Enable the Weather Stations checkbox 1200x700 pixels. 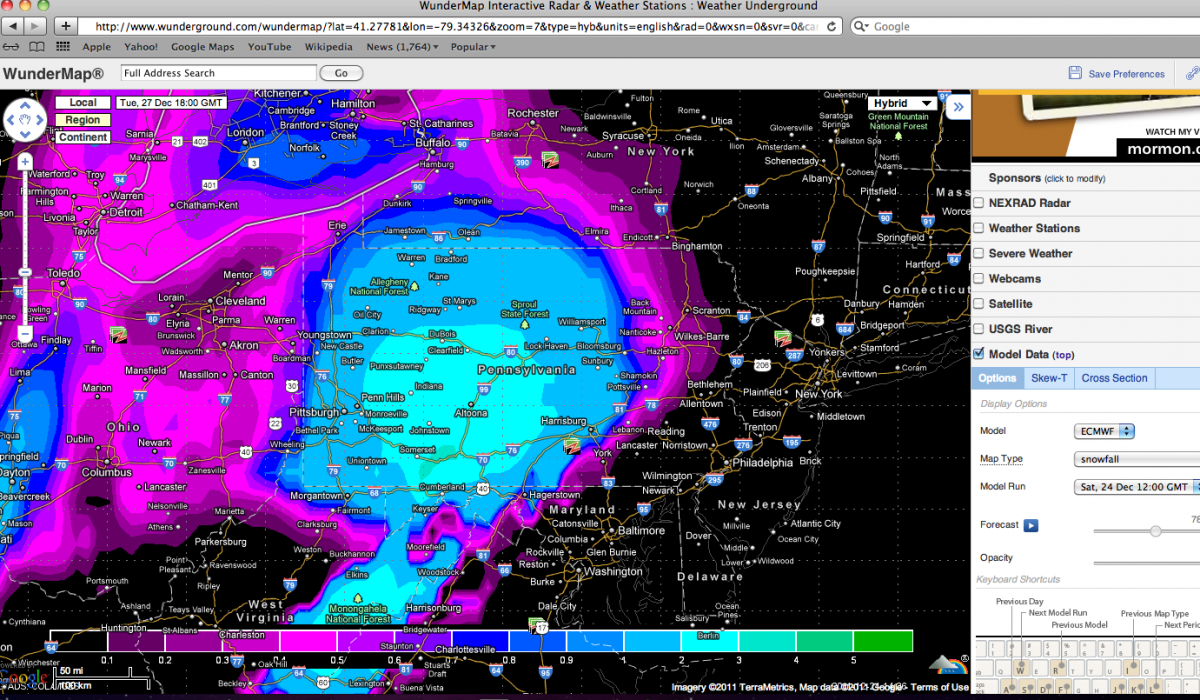[979, 228]
